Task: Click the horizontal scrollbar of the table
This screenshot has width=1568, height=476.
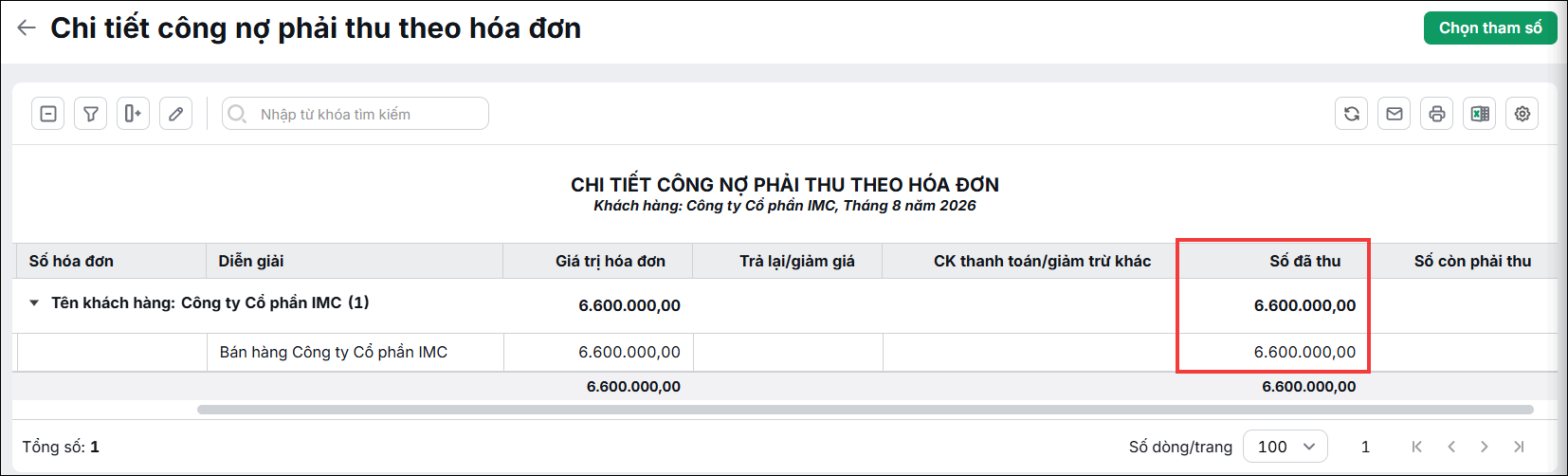Action: (x=865, y=410)
